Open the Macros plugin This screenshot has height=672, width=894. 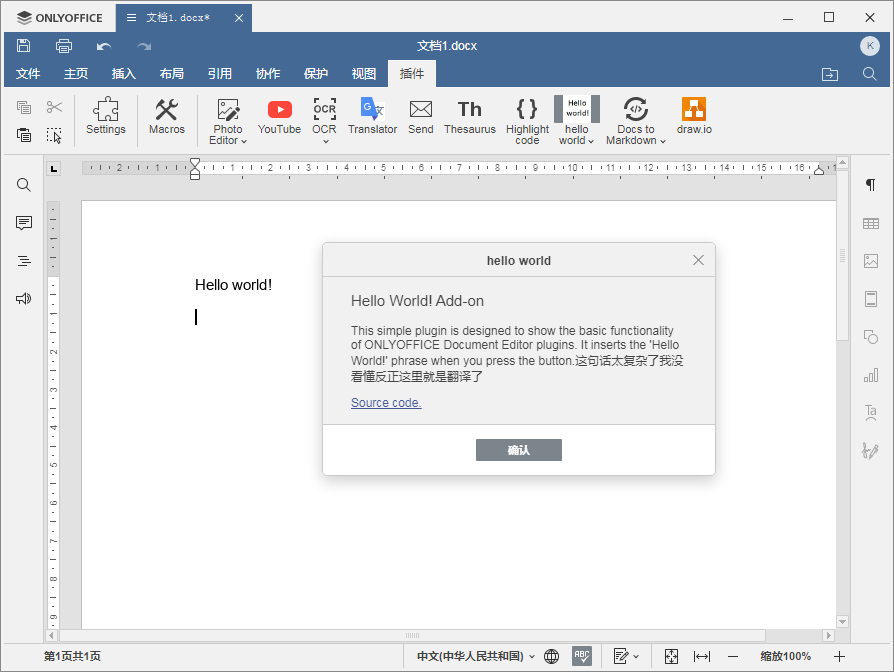[x=167, y=116]
